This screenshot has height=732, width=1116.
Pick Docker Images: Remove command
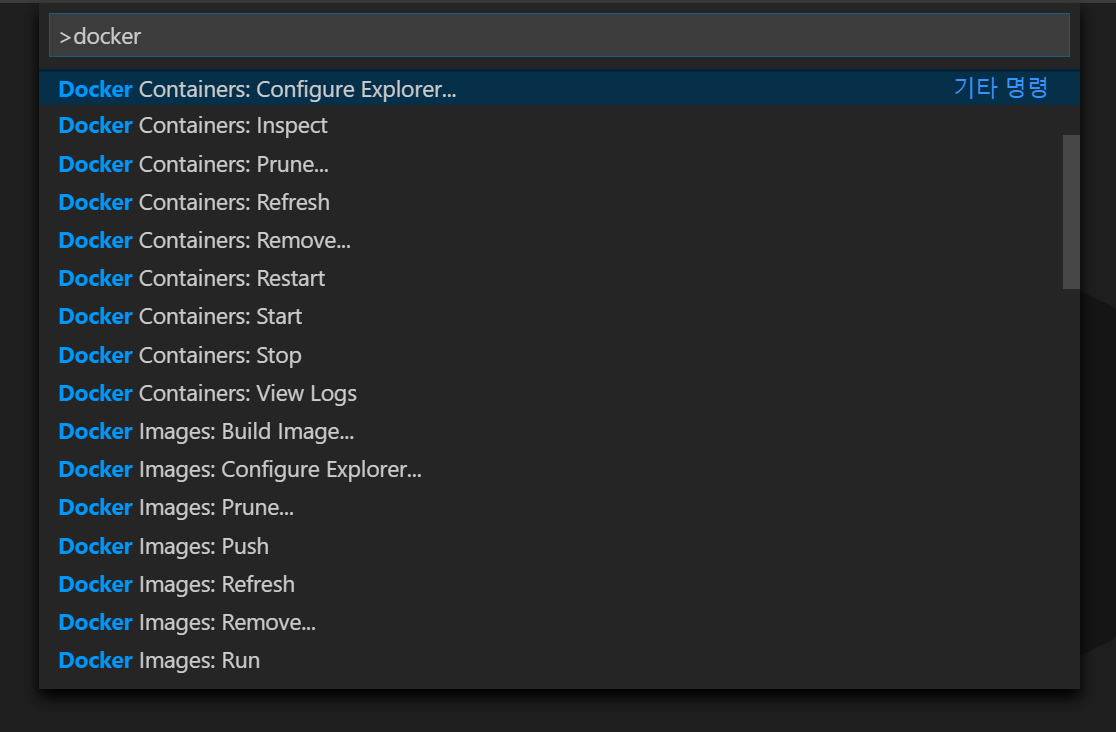(559, 622)
